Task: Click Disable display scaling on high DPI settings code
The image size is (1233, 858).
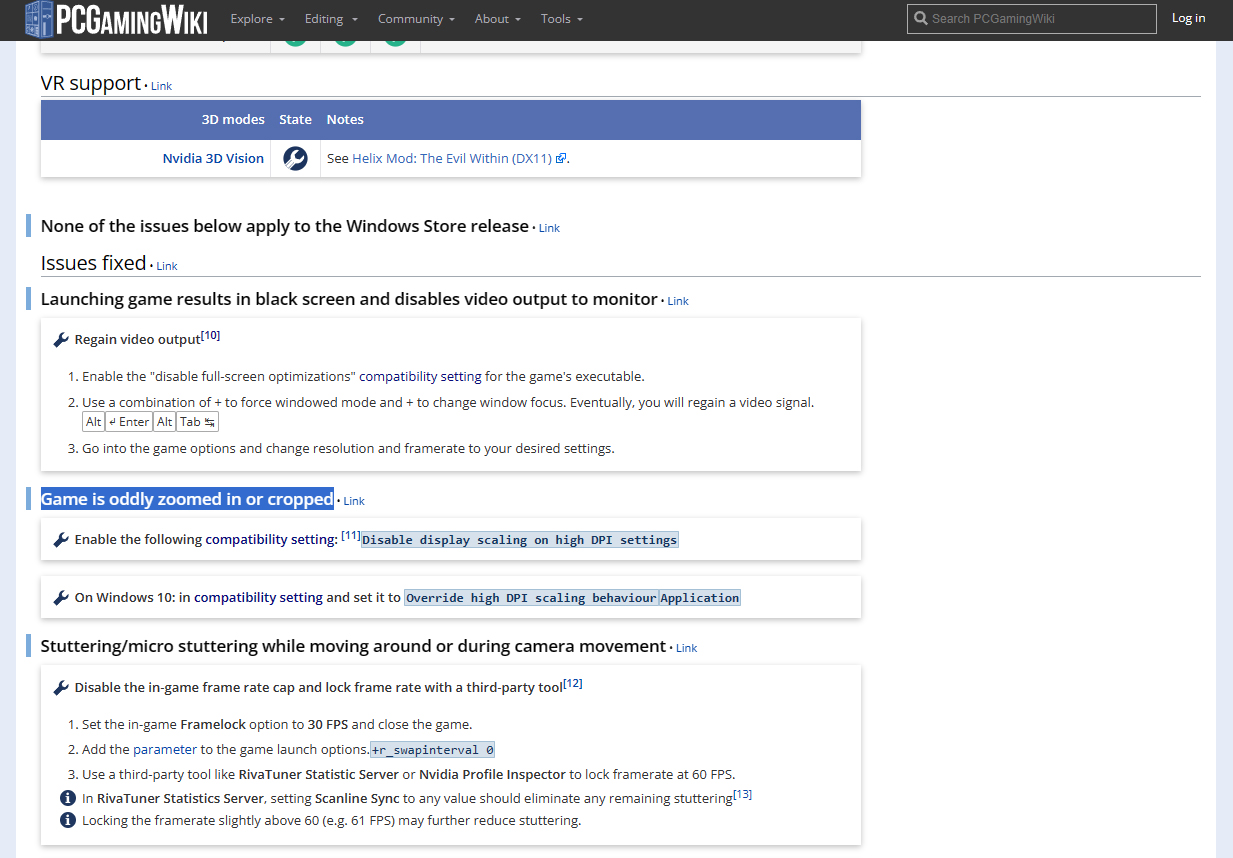Action: [519, 540]
